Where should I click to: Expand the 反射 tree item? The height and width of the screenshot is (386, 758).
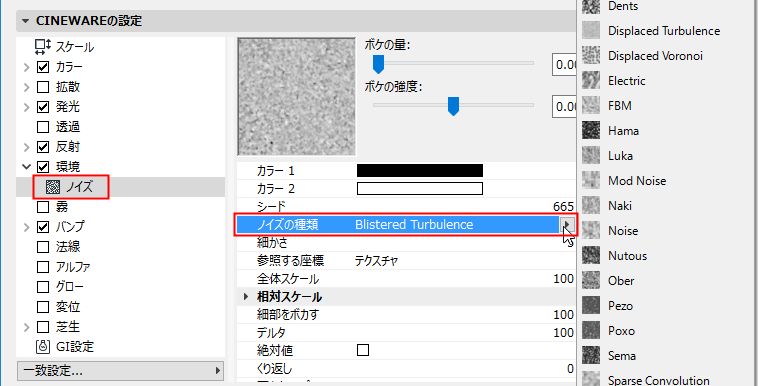click(27, 147)
